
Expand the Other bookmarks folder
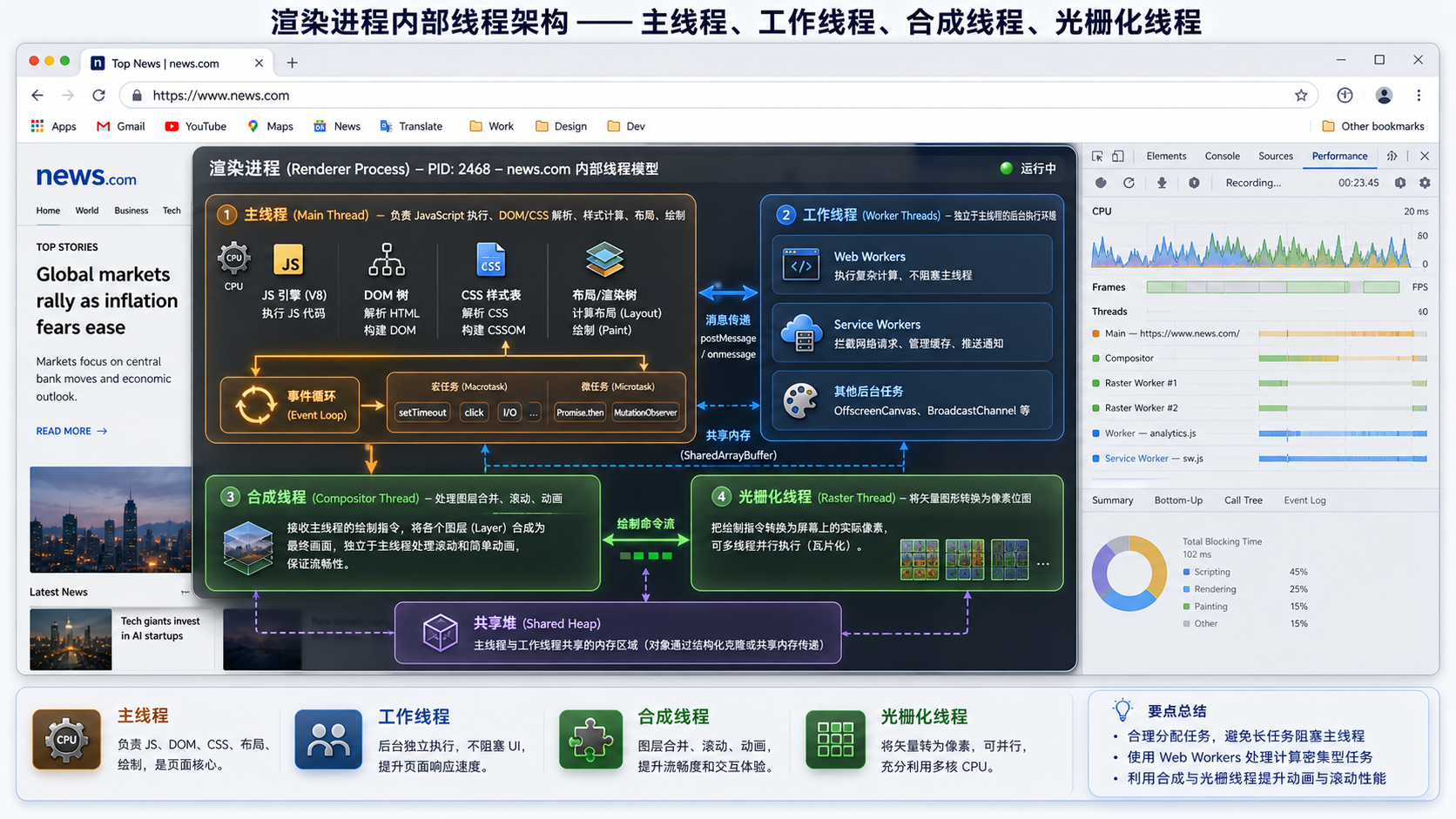pos(1372,126)
